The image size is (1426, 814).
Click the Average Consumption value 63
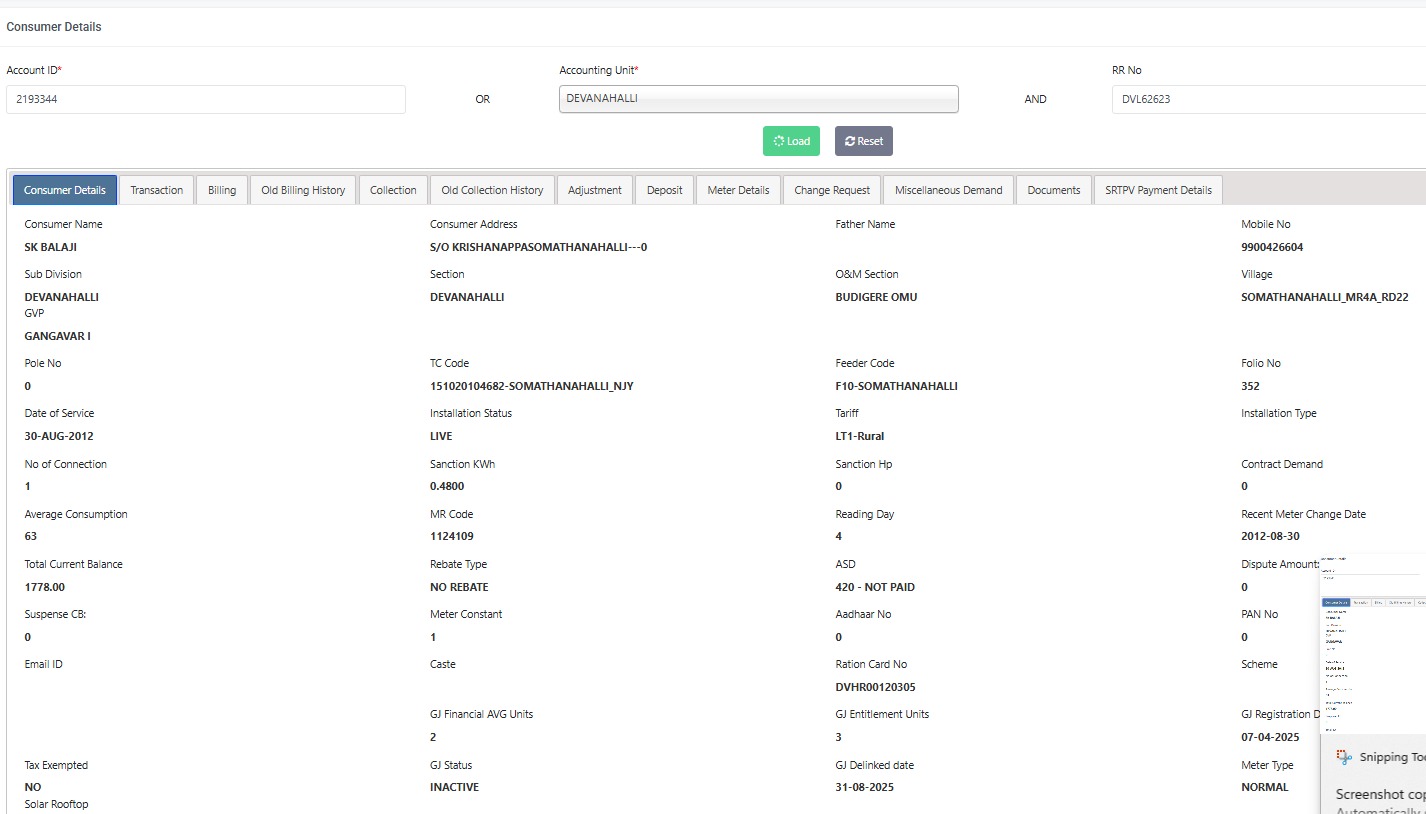pyautogui.click(x=31, y=536)
